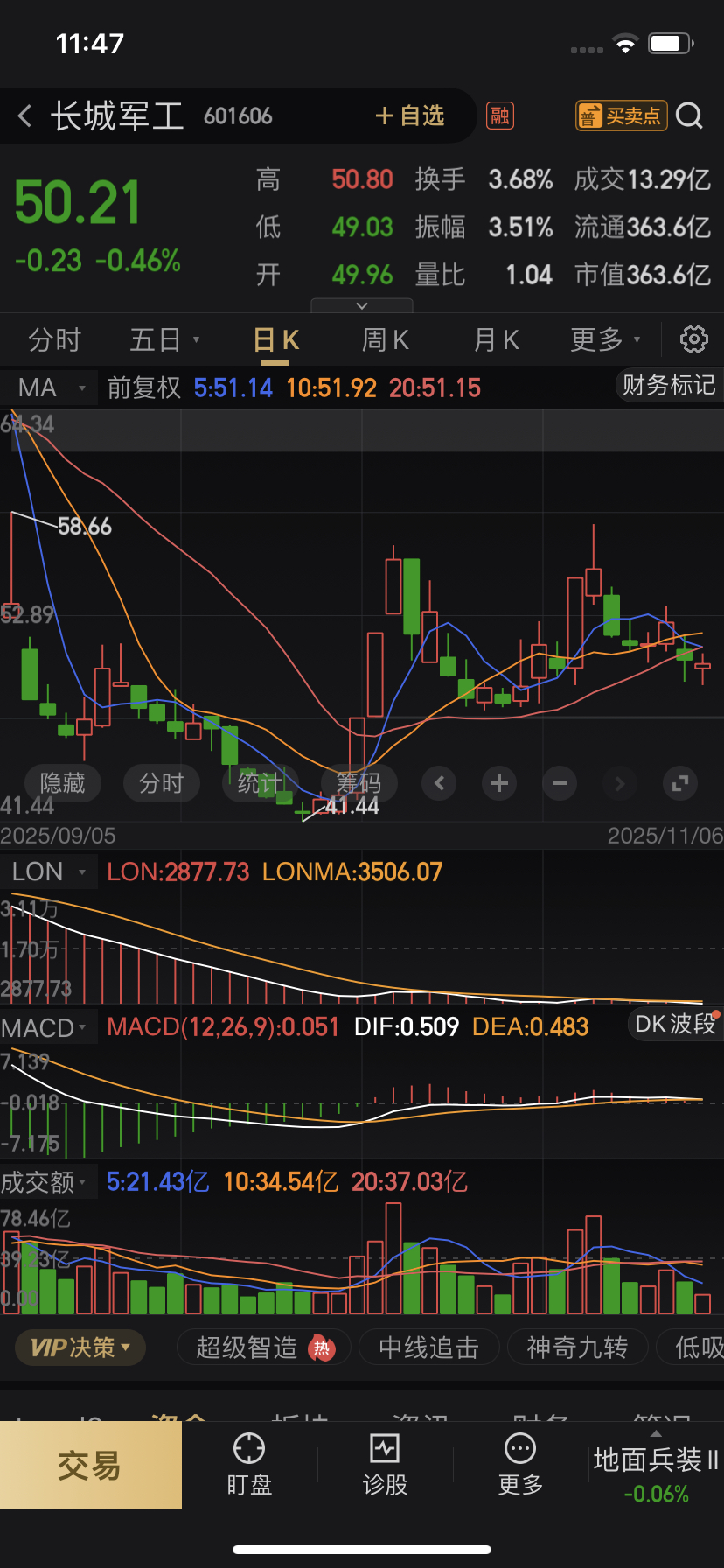Tap 58.66 price label on chart

click(x=85, y=526)
